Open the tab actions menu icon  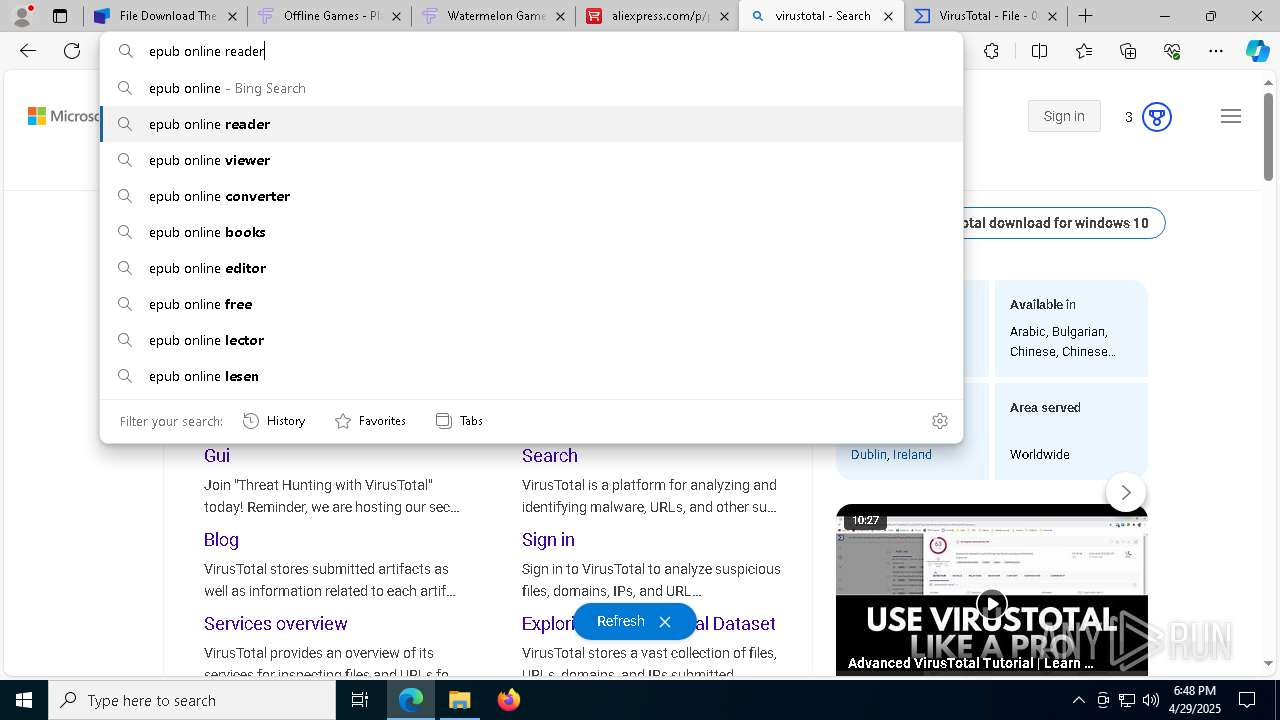pos(60,16)
